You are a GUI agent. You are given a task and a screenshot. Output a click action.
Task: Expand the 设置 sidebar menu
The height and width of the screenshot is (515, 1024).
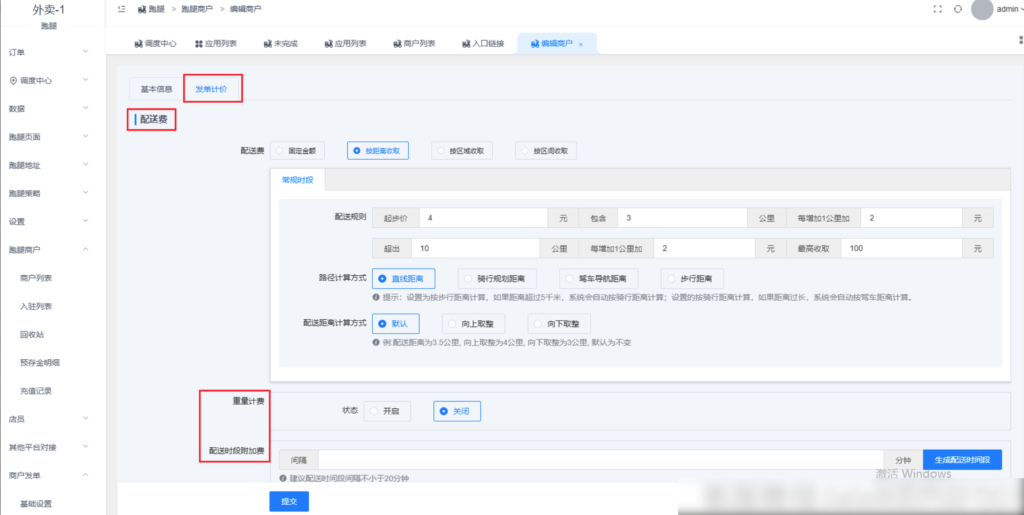point(52,221)
